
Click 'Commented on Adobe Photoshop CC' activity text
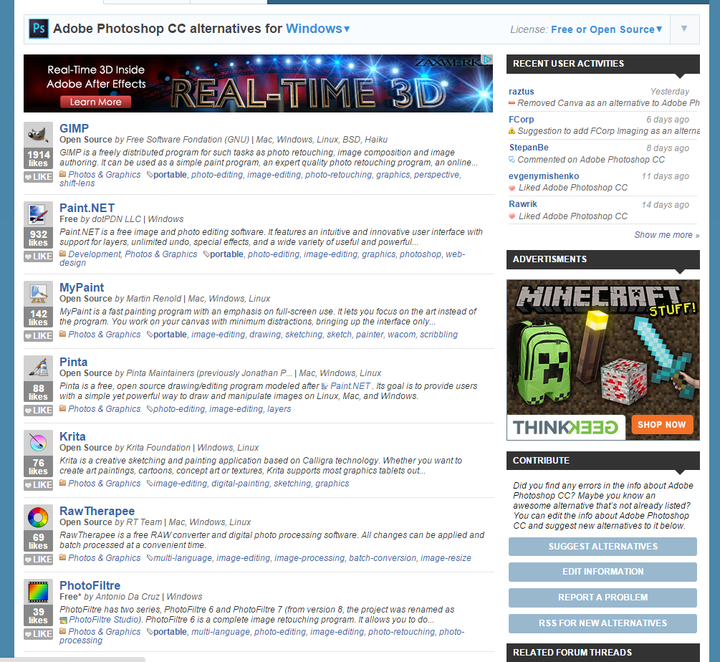pyautogui.click(x=591, y=160)
